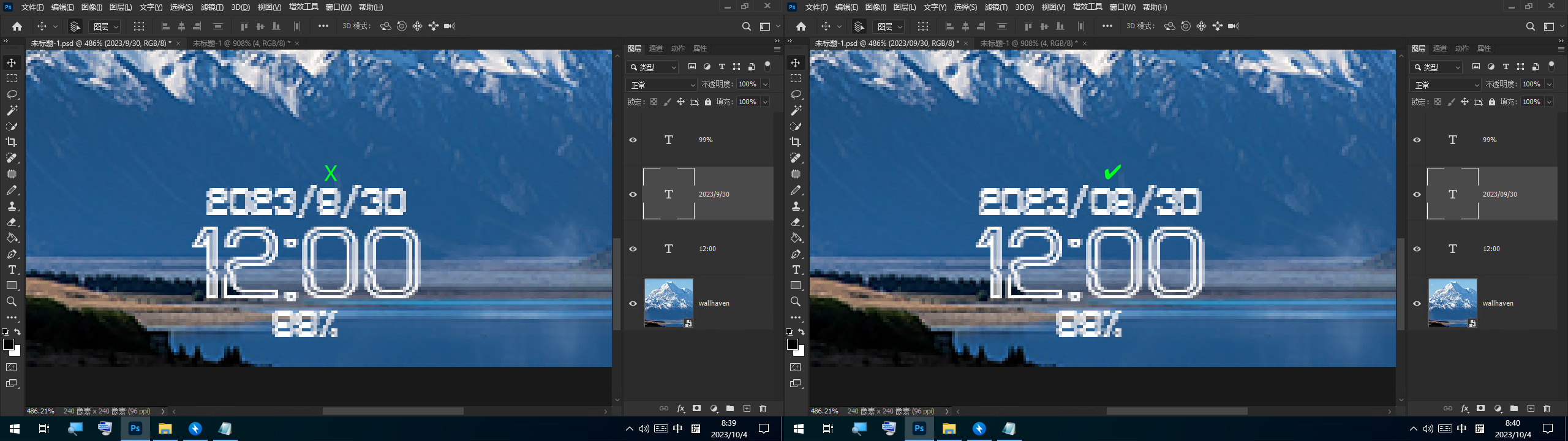Viewport: 1568px width, 441px height.
Task: Open the 类型 layer filter dropdown in left window
Action: [654, 67]
